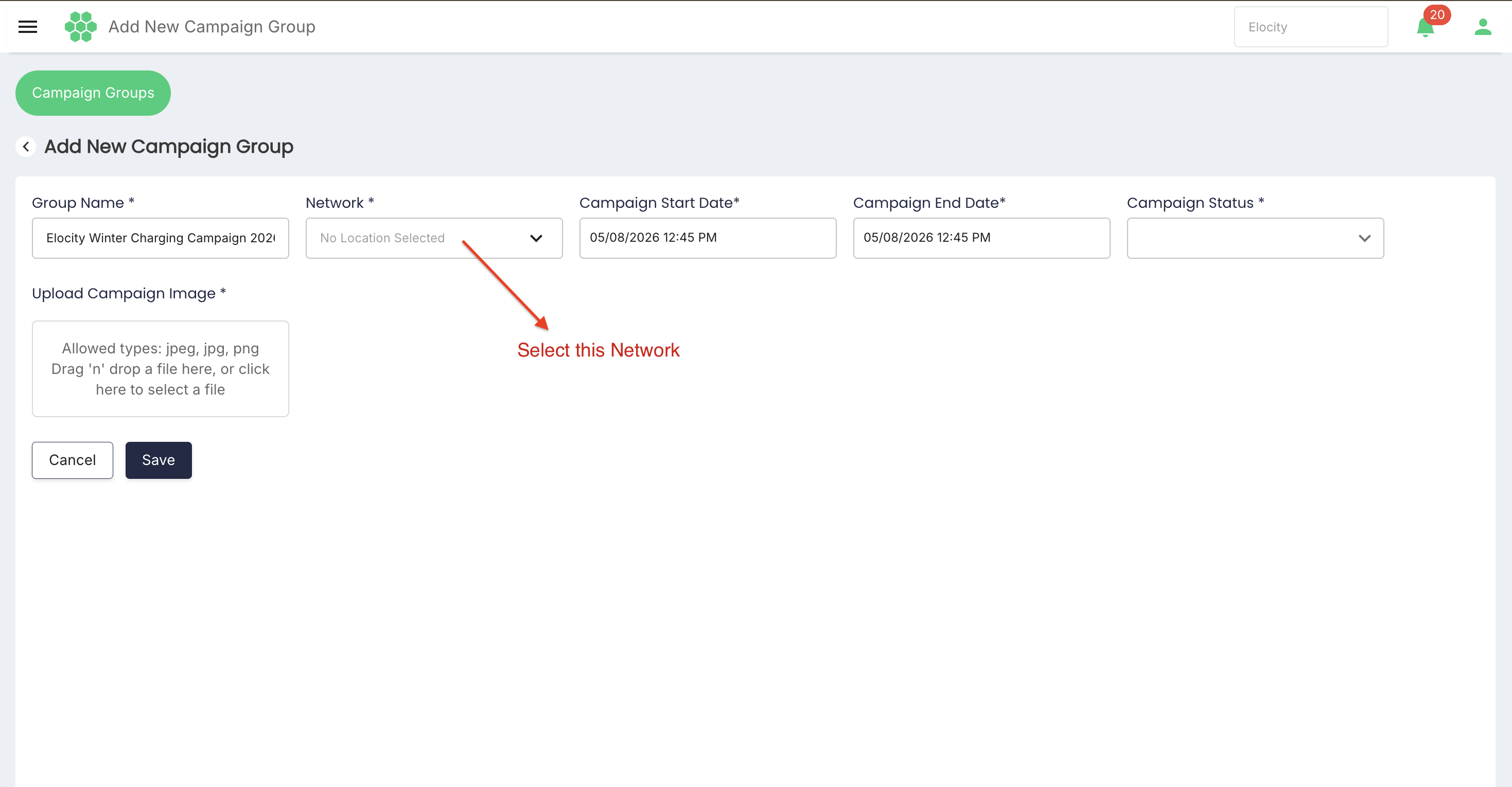
Task: Click the green hexagon app logo
Action: point(80,26)
